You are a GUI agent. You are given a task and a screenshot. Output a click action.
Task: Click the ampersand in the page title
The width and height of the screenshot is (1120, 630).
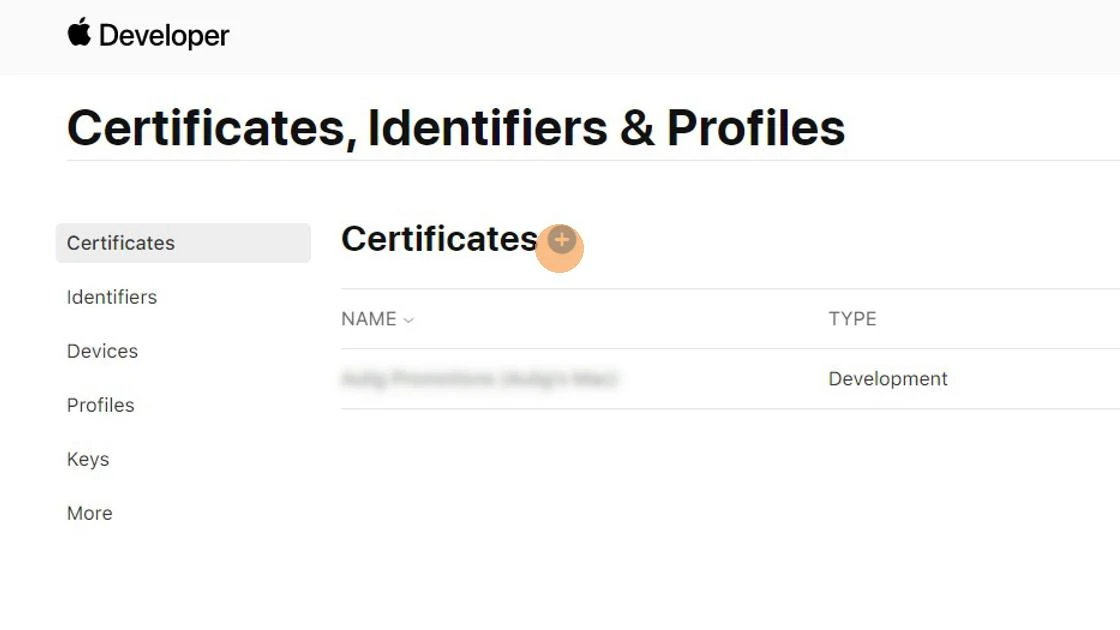point(637,129)
